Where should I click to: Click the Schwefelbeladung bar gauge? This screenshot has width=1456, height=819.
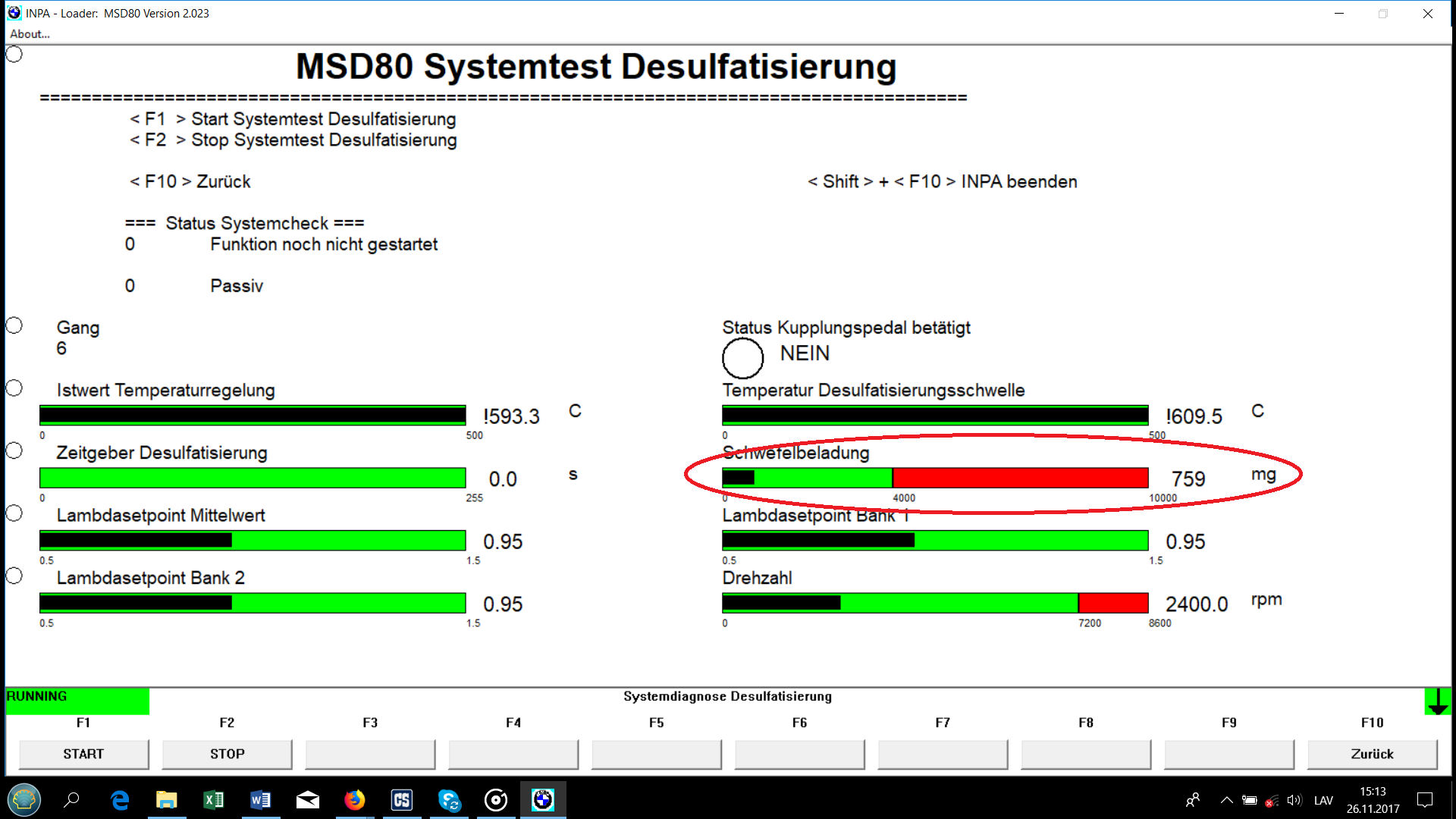935,478
